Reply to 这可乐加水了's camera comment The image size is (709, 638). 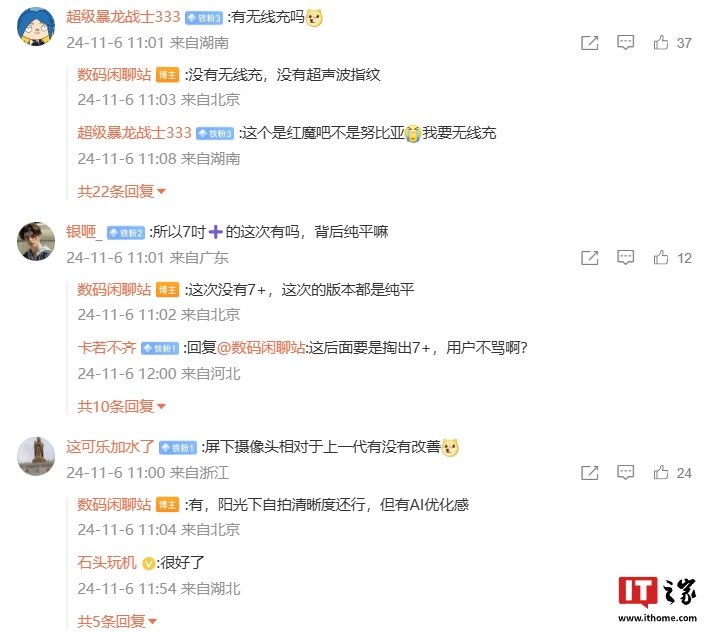click(625, 473)
